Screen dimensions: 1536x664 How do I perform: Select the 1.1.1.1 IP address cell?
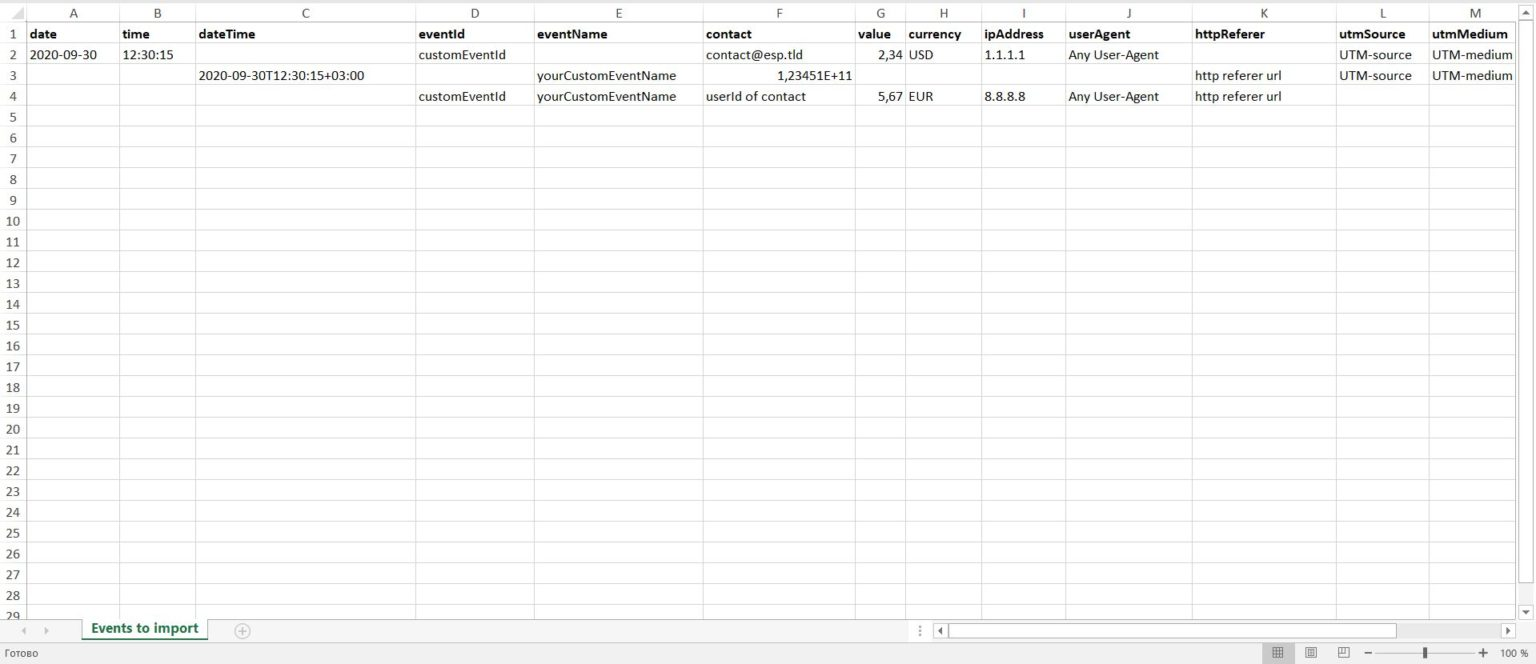coord(1023,55)
